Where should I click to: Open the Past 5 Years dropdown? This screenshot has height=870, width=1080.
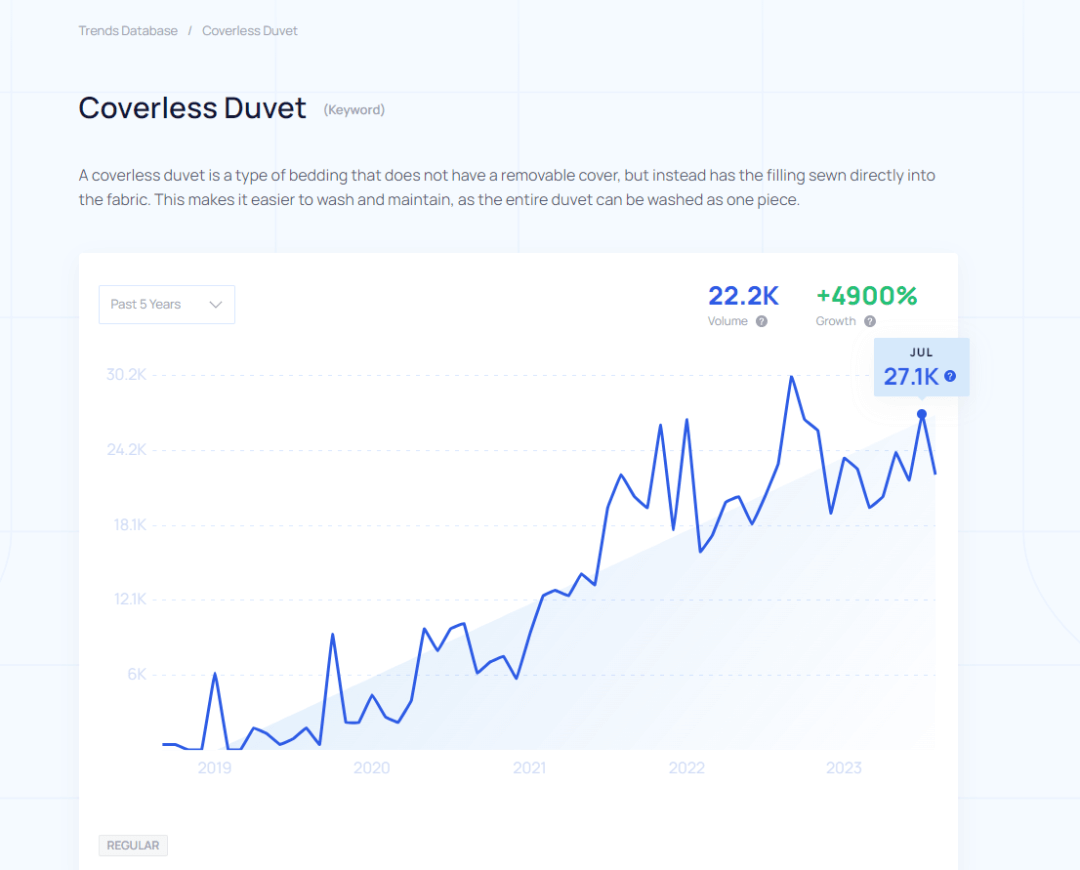point(166,305)
